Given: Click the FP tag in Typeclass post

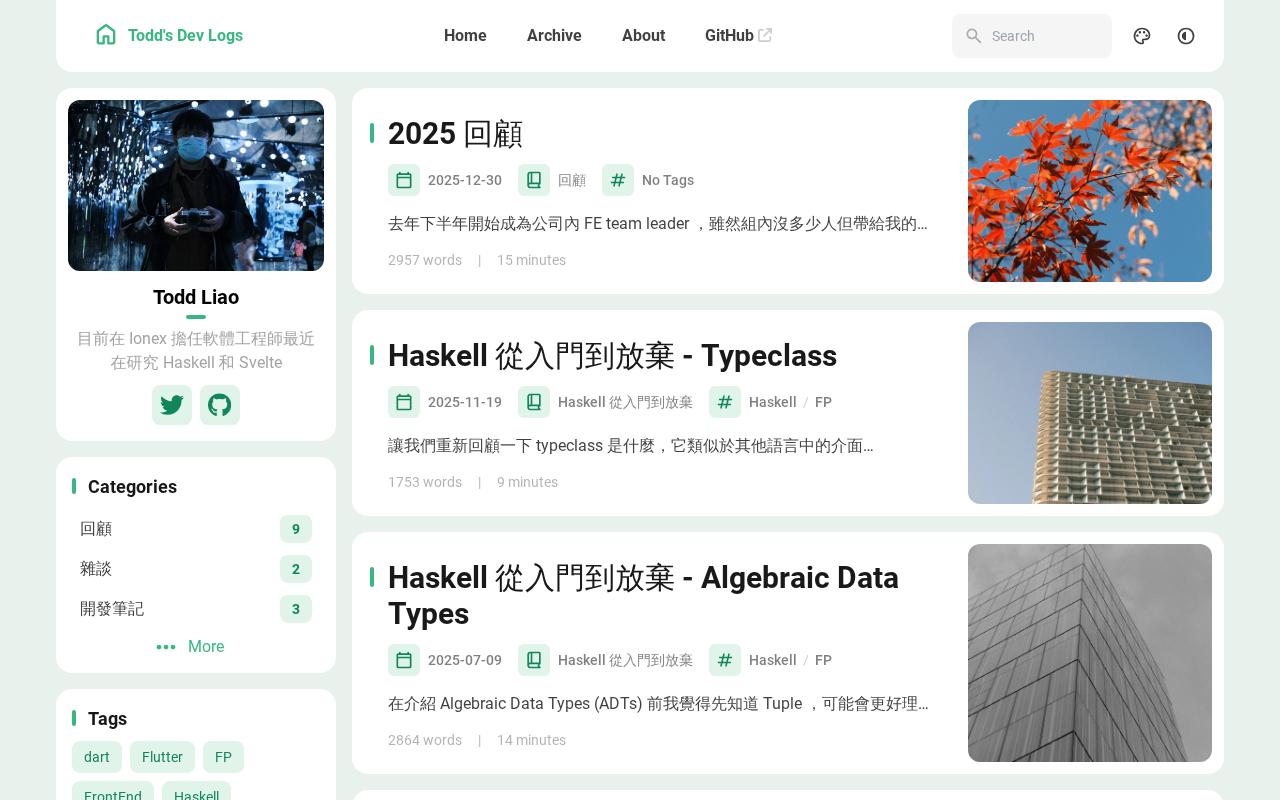Looking at the screenshot, I should pos(823,402).
